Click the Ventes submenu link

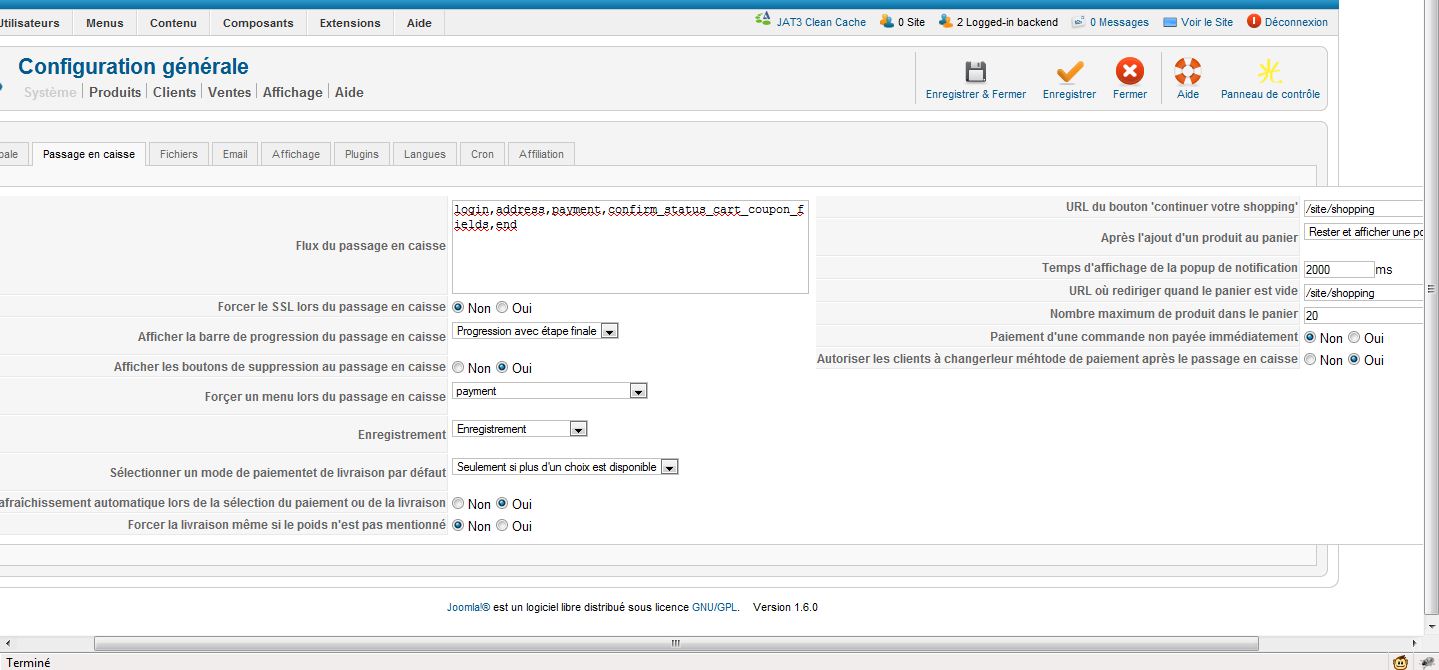click(230, 92)
